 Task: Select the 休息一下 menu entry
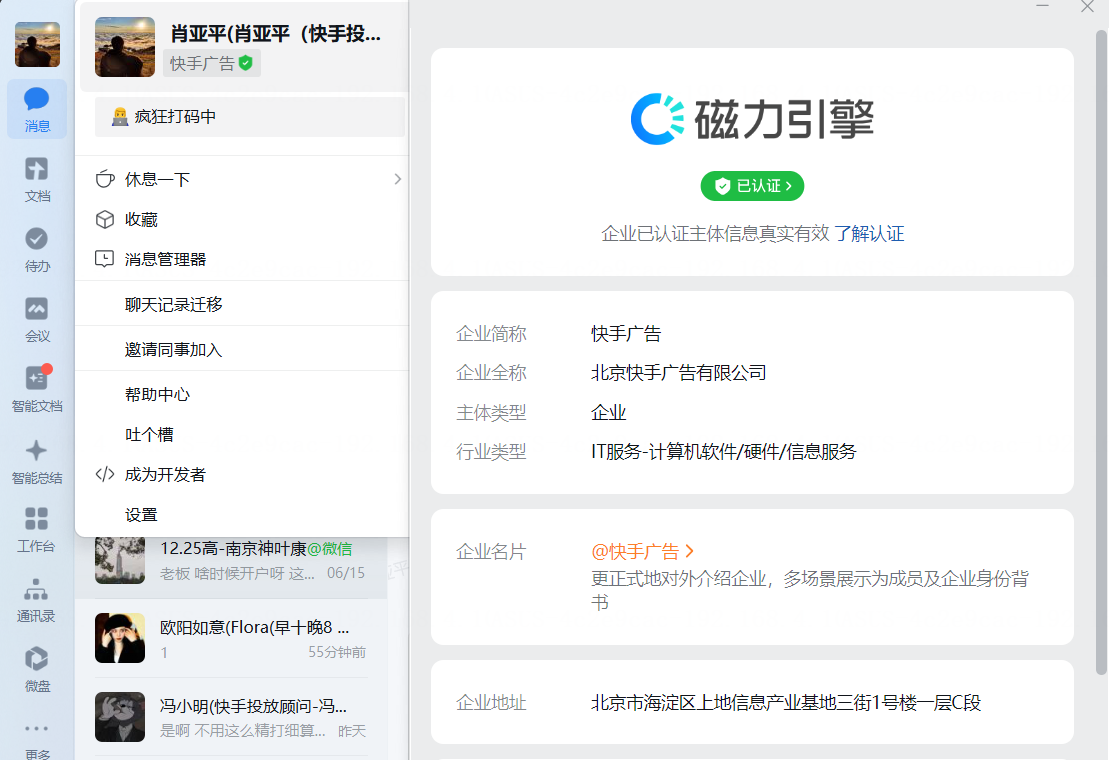(x=243, y=180)
